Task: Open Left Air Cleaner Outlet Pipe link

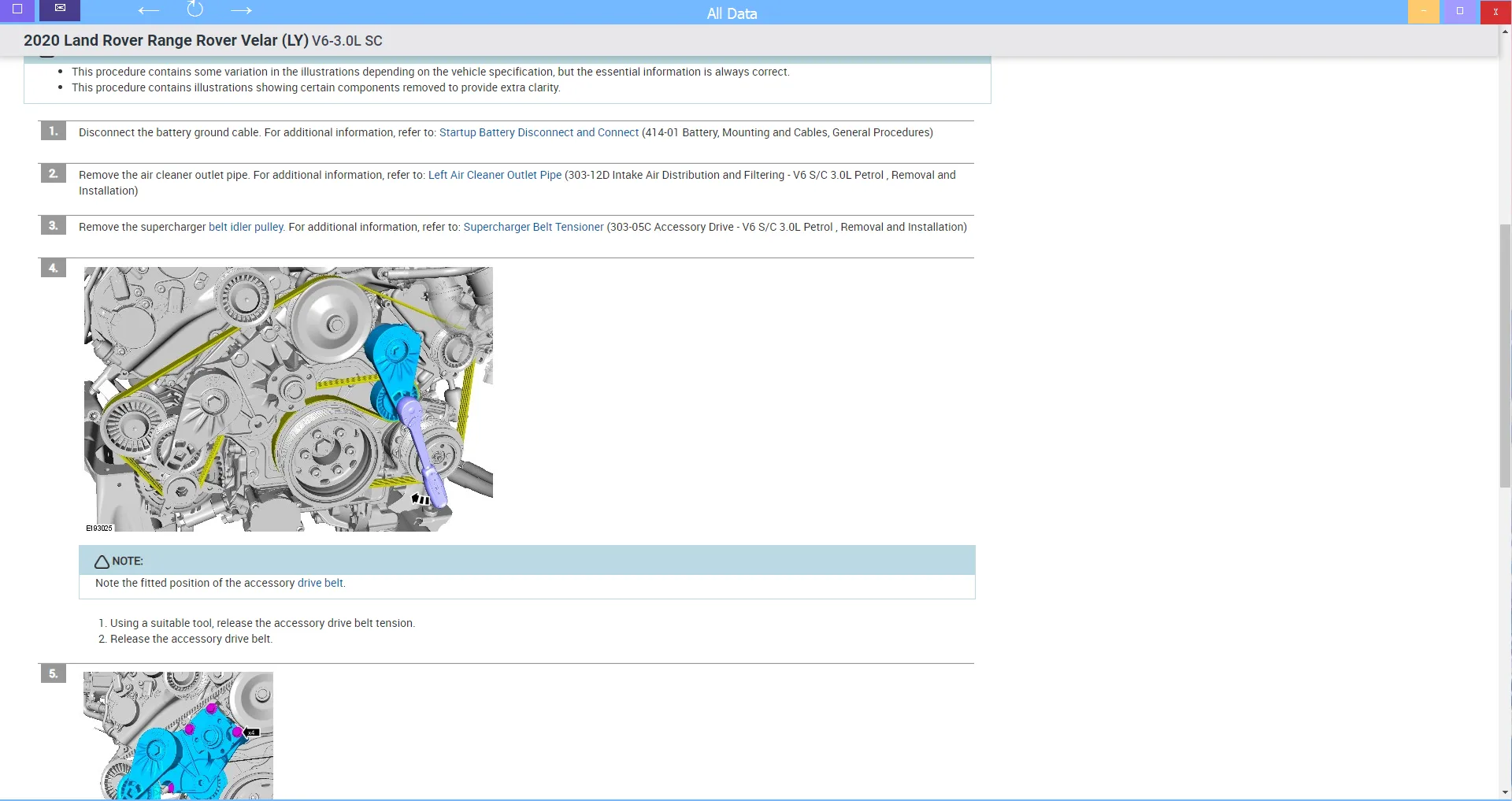Action: (x=495, y=175)
